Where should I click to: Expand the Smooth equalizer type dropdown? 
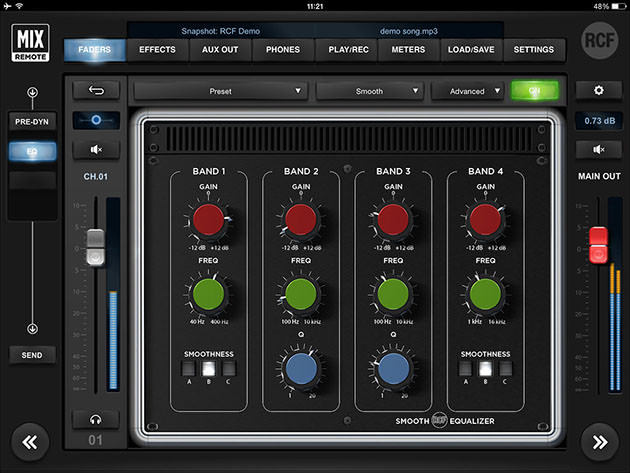(x=368, y=91)
